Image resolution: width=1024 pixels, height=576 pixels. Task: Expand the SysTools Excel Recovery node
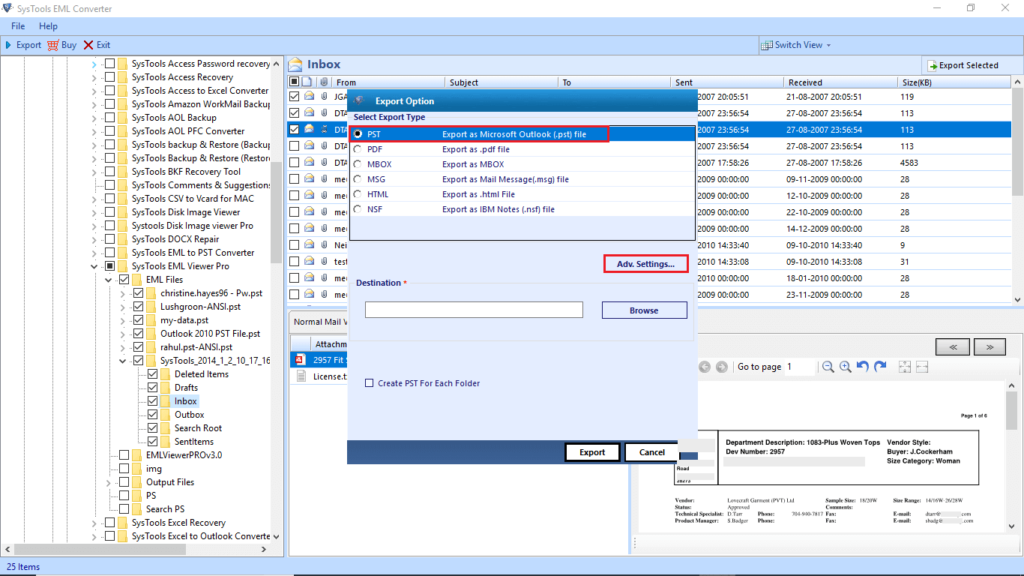click(x=94, y=522)
